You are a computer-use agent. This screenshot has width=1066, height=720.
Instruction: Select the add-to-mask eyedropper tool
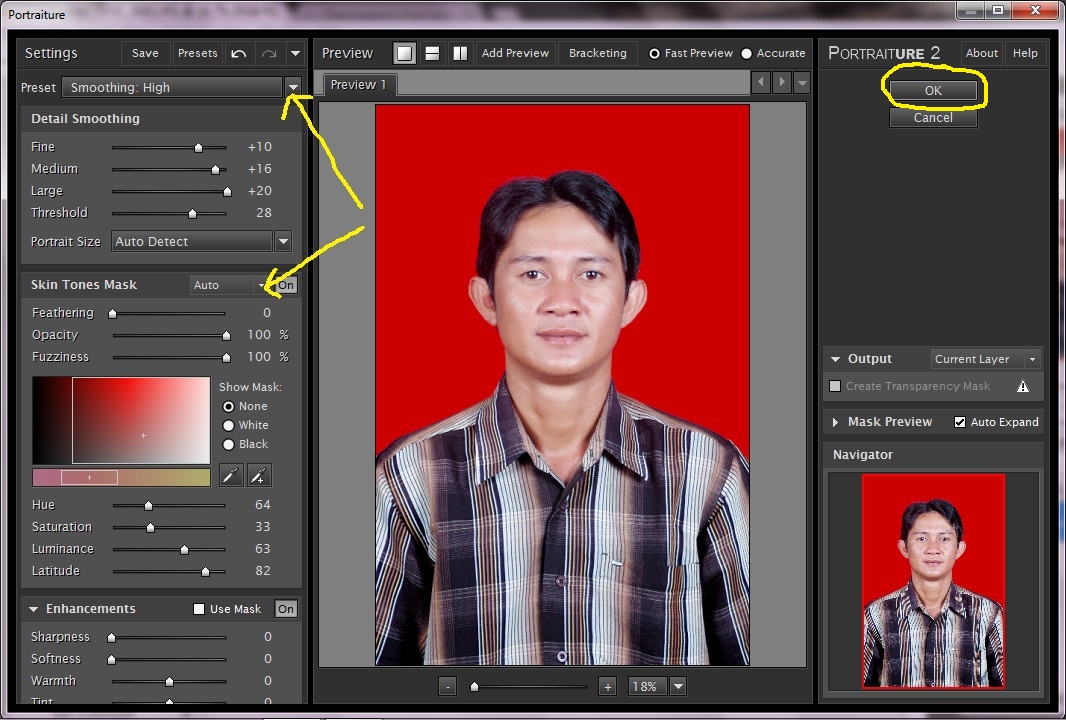pyautogui.click(x=259, y=475)
